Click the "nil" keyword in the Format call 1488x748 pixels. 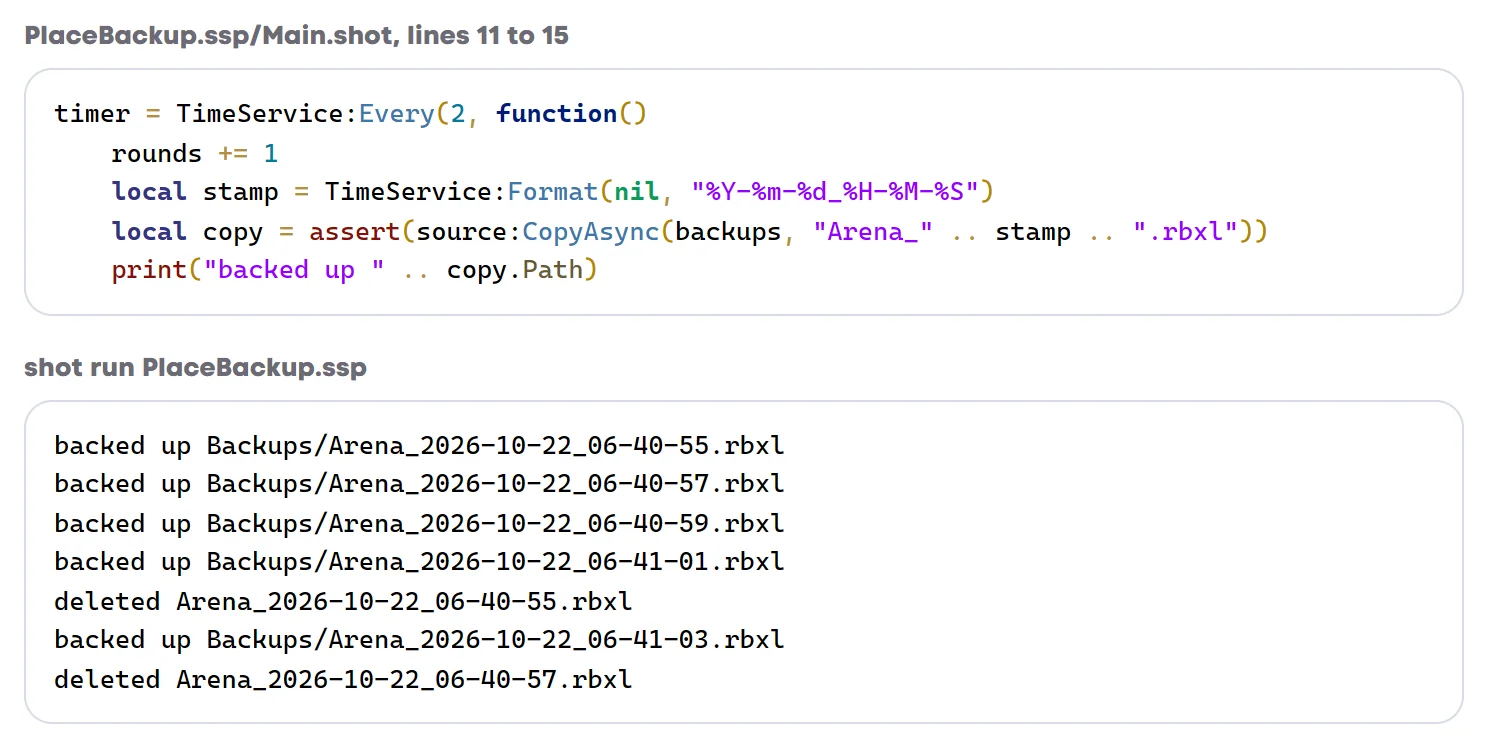636,192
